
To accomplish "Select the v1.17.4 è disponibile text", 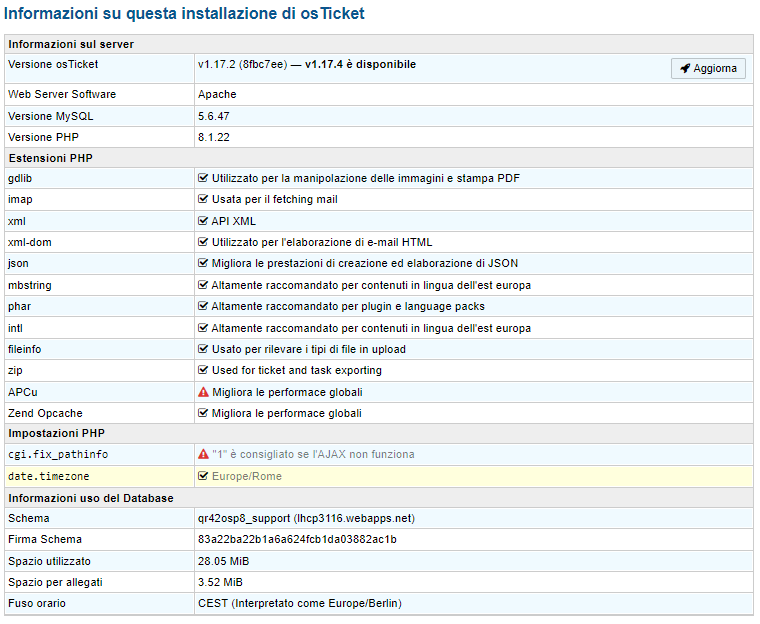I will pyautogui.click(x=360, y=65).
